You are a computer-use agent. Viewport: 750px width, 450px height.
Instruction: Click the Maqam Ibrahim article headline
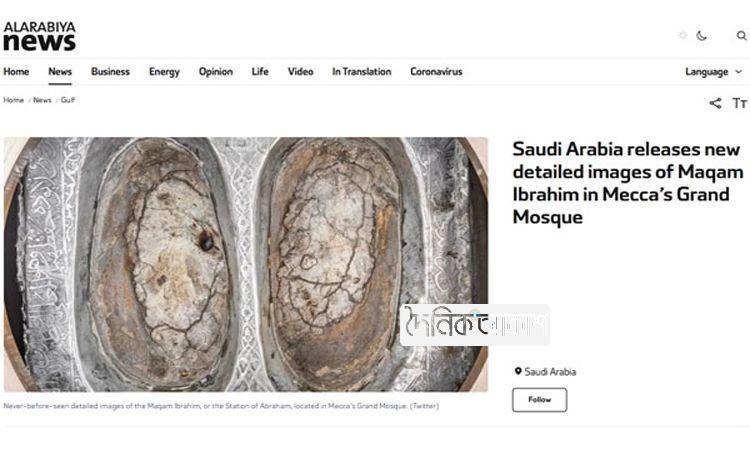pyautogui.click(x=626, y=183)
